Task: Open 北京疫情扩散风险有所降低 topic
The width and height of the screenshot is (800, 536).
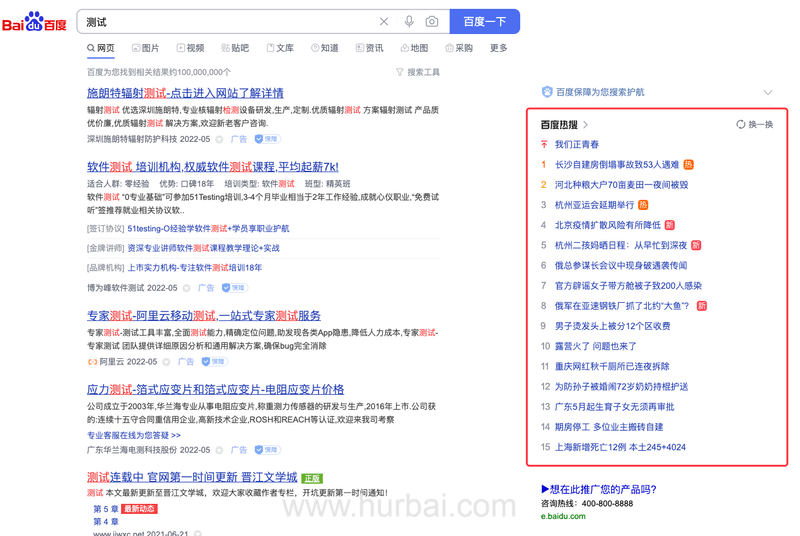Action: pyautogui.click(x=608, y=225)
